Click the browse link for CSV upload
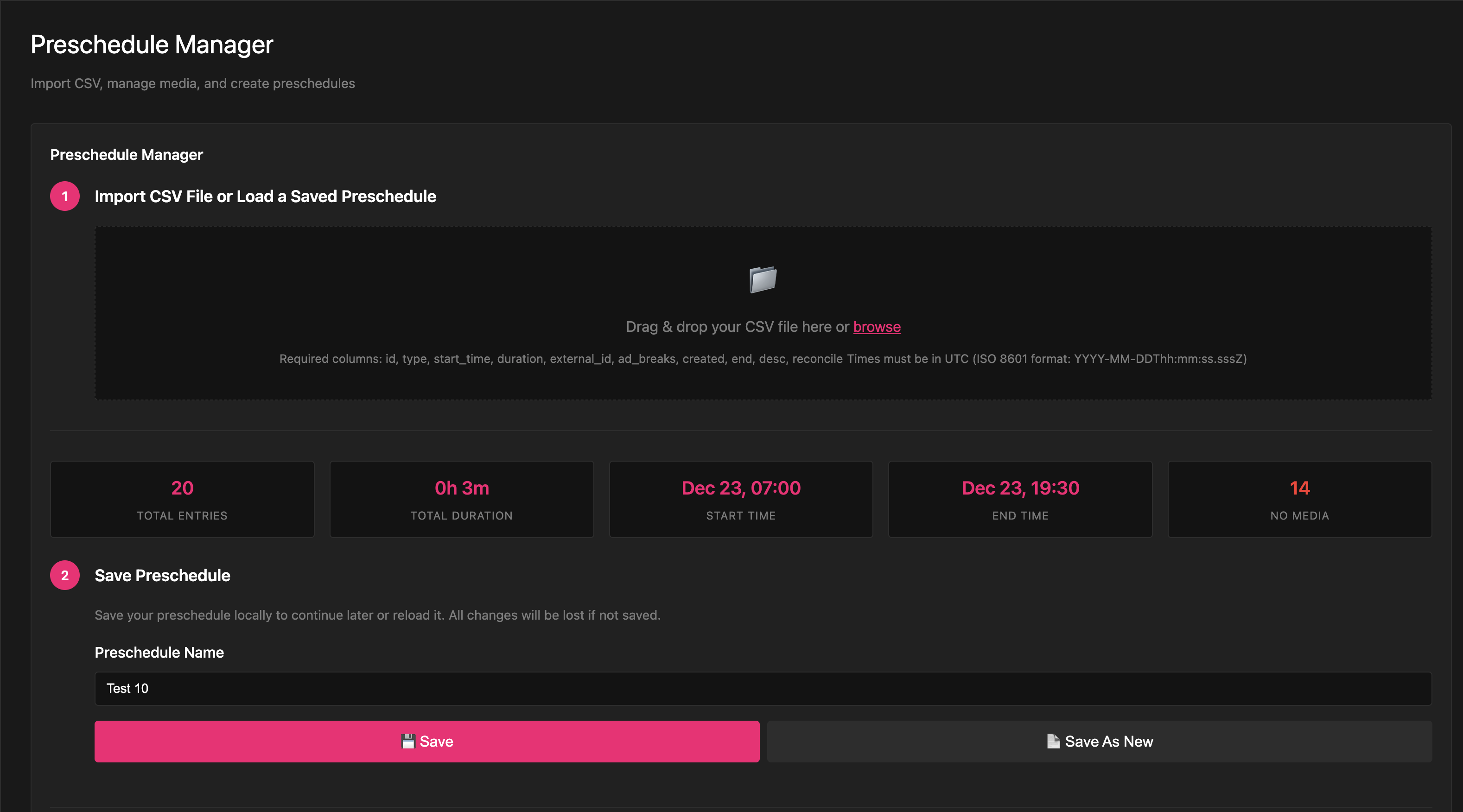Screen dimensions: 1463x812 pyautogui.click(x=876, y=326)
